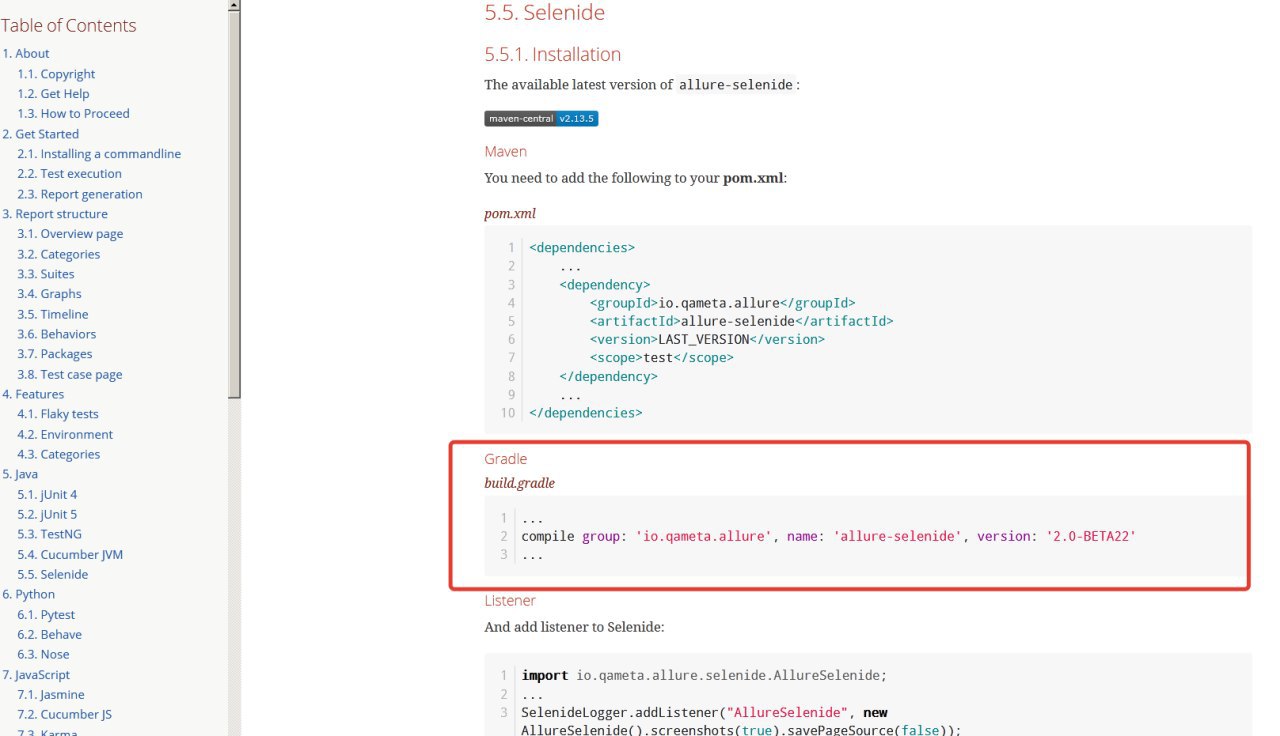This screenshot has width=1280, height=736.
Task: Open '1.2. Get Help' link
Action: tap(53, 94)
